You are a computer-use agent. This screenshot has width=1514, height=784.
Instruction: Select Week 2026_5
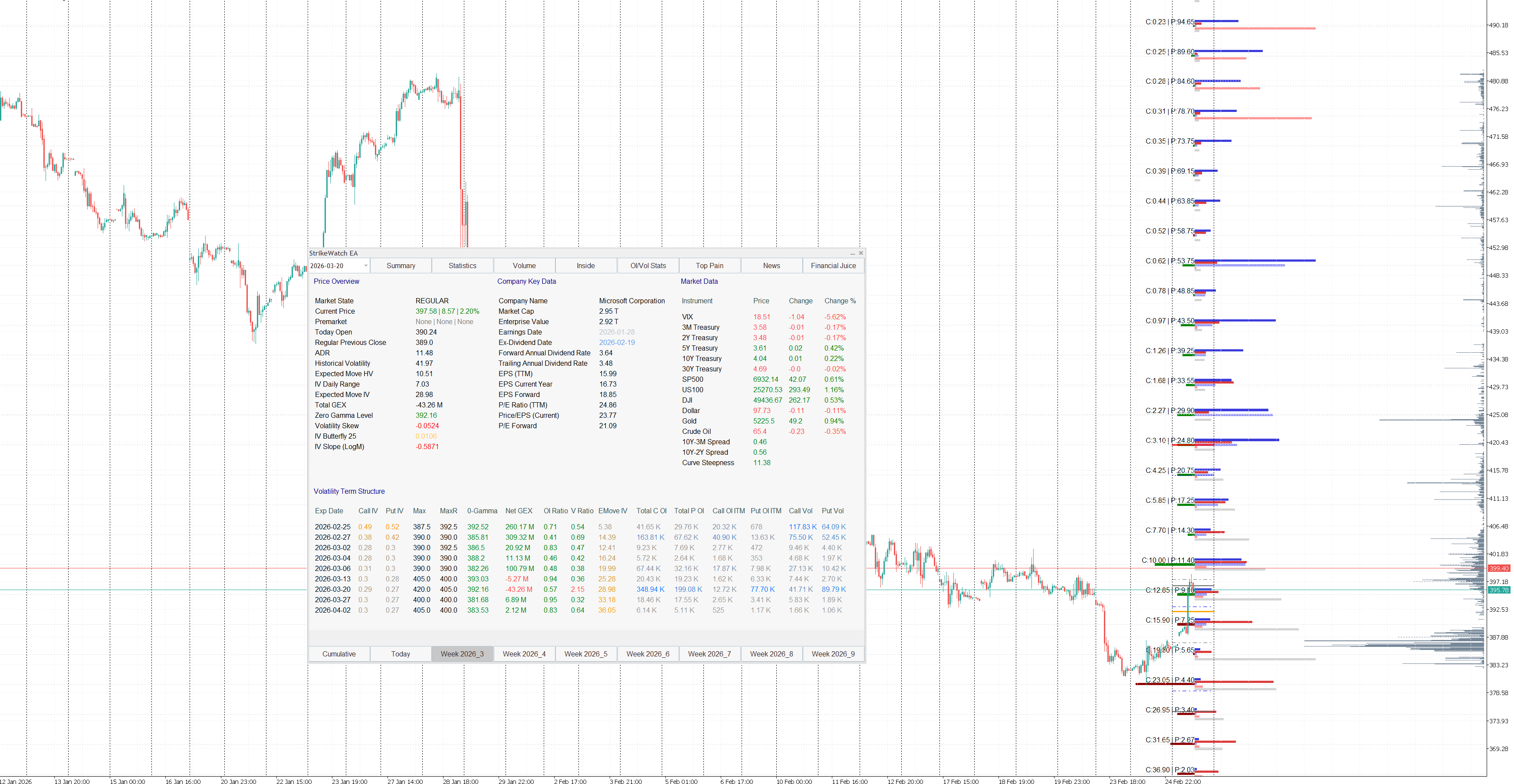coord(585,653)
